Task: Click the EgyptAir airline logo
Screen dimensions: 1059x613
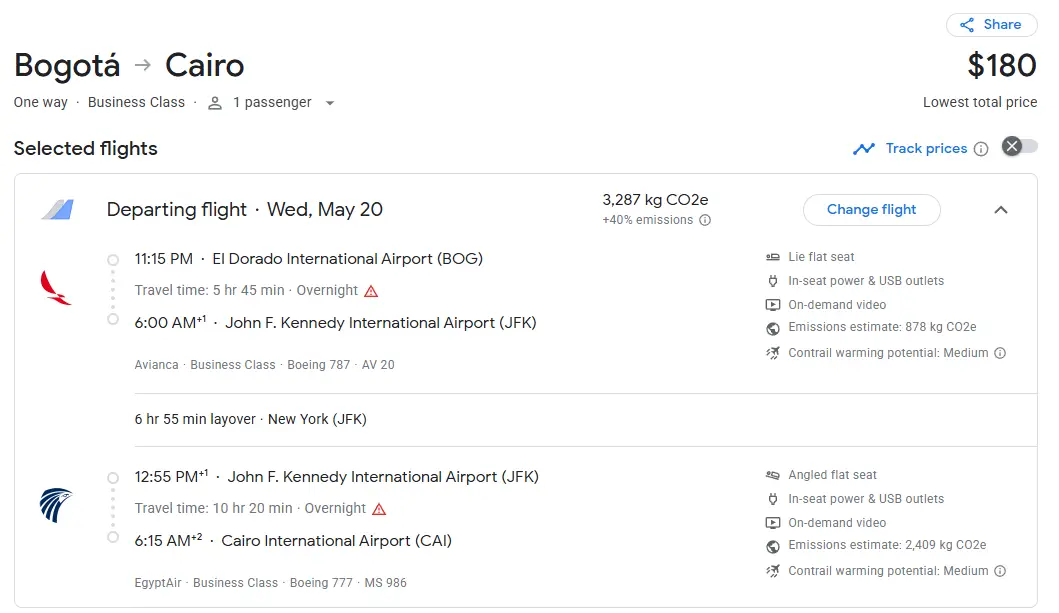Action: (56, 506)
